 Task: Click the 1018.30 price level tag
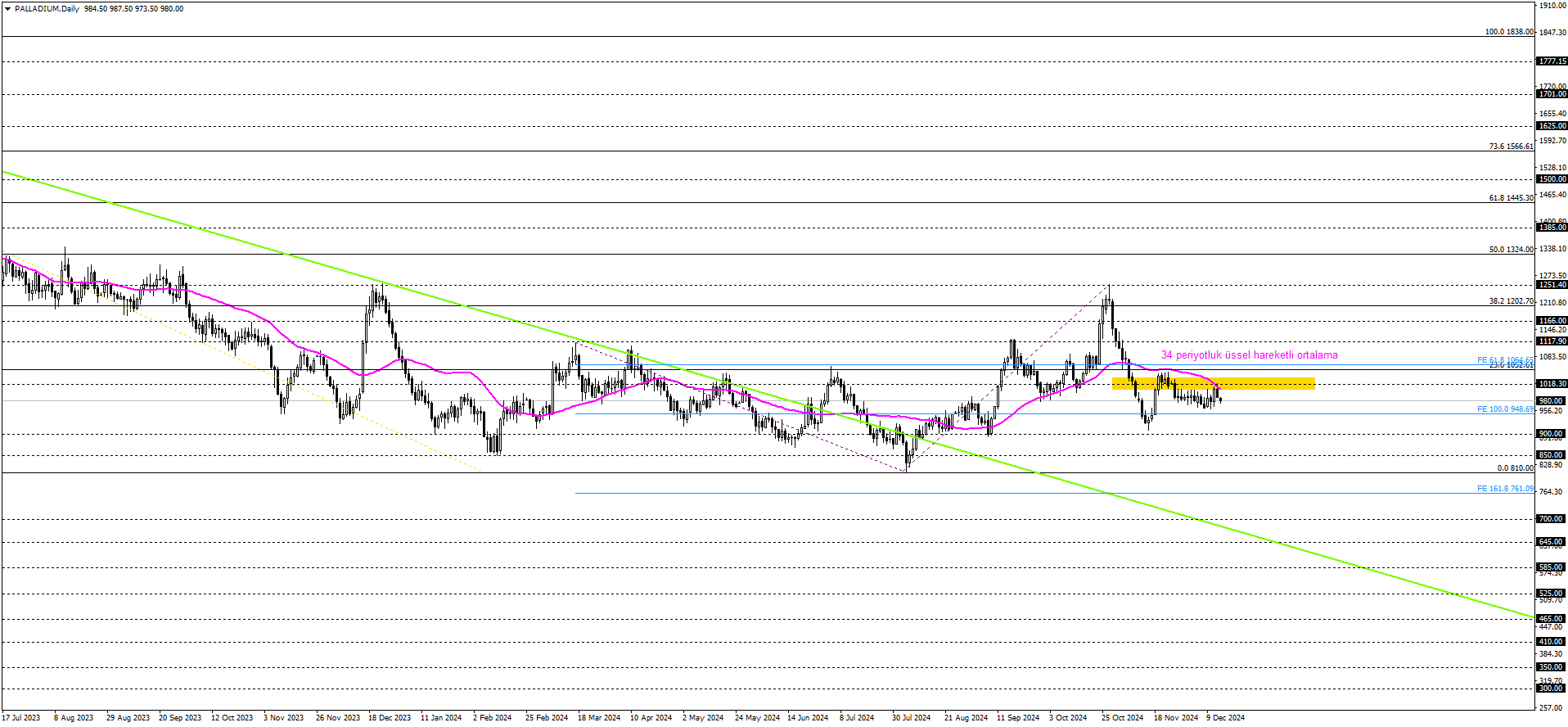tap(1552, 384)
